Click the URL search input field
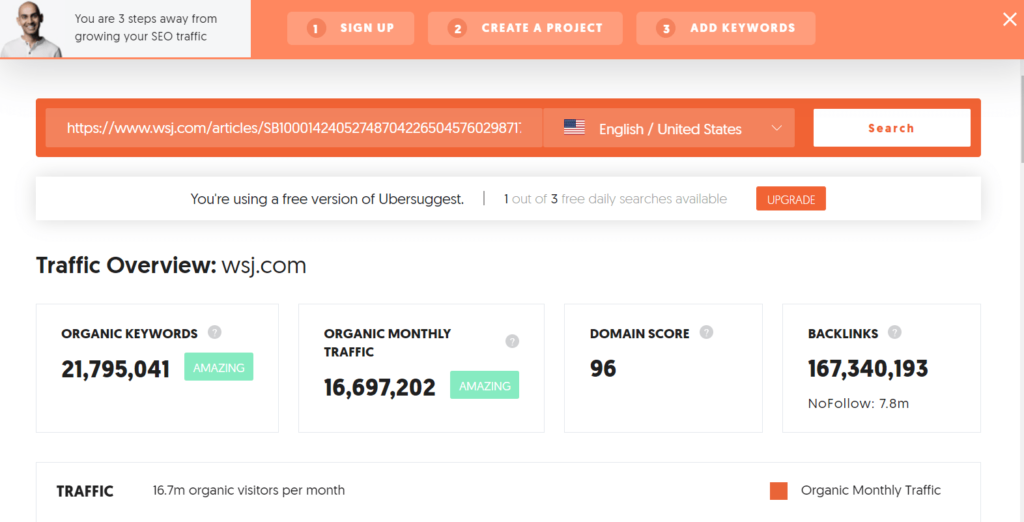 pos(293,128)
